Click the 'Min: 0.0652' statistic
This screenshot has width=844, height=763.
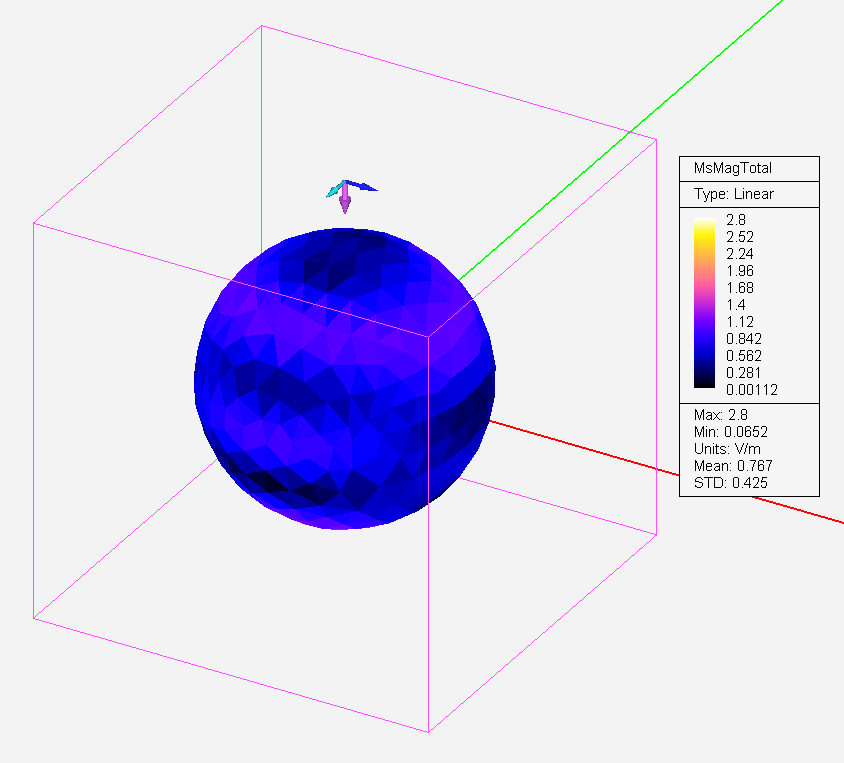731,432
